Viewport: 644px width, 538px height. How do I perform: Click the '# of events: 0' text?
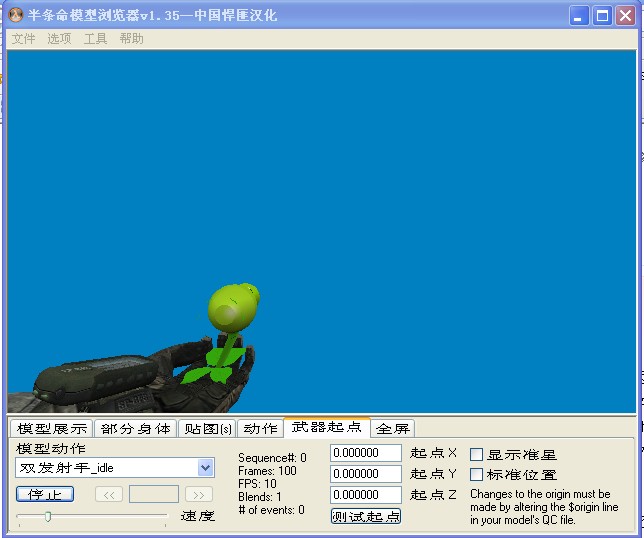click(x=271, y=510)
